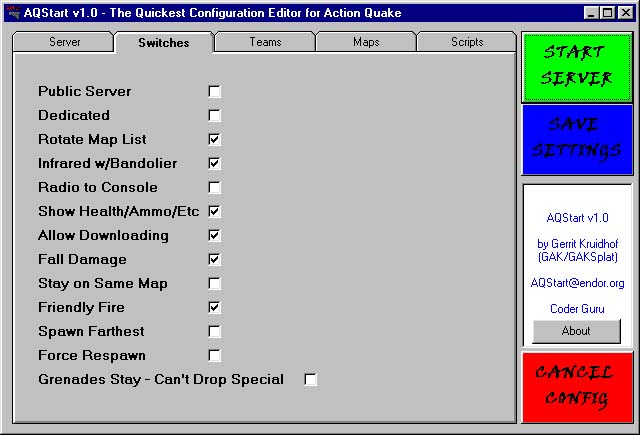Open the Teams tab

(265, 42)
